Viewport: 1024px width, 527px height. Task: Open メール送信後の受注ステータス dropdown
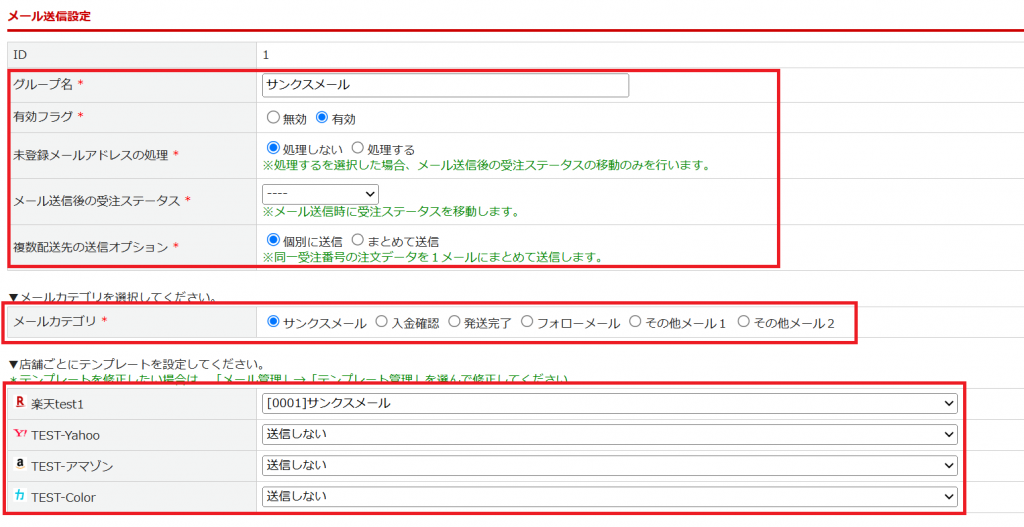tap(320, 194)
